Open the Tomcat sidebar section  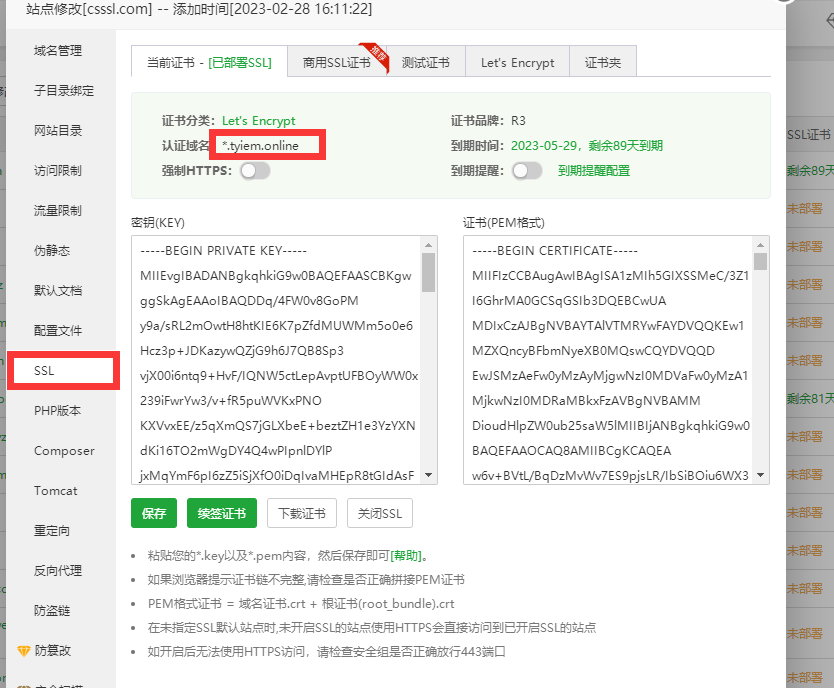[56, 490]
